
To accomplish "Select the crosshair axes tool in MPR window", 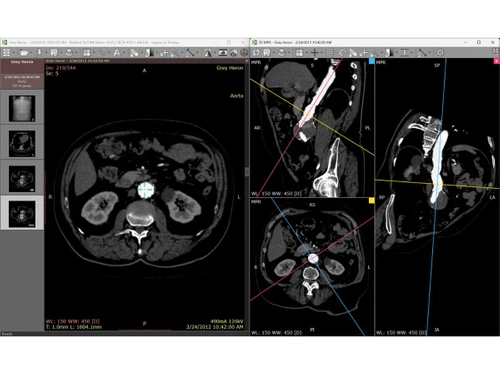I will point(314,52).
